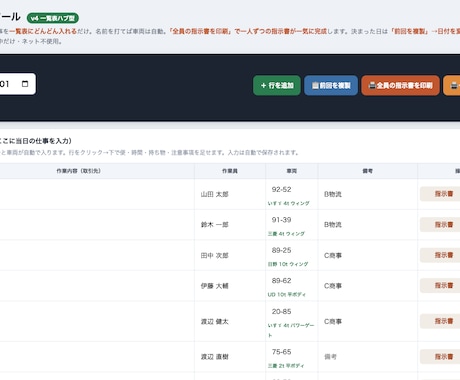Click the 車両 column header
Viewport: 460px width, 380px height.
(292, 171)
